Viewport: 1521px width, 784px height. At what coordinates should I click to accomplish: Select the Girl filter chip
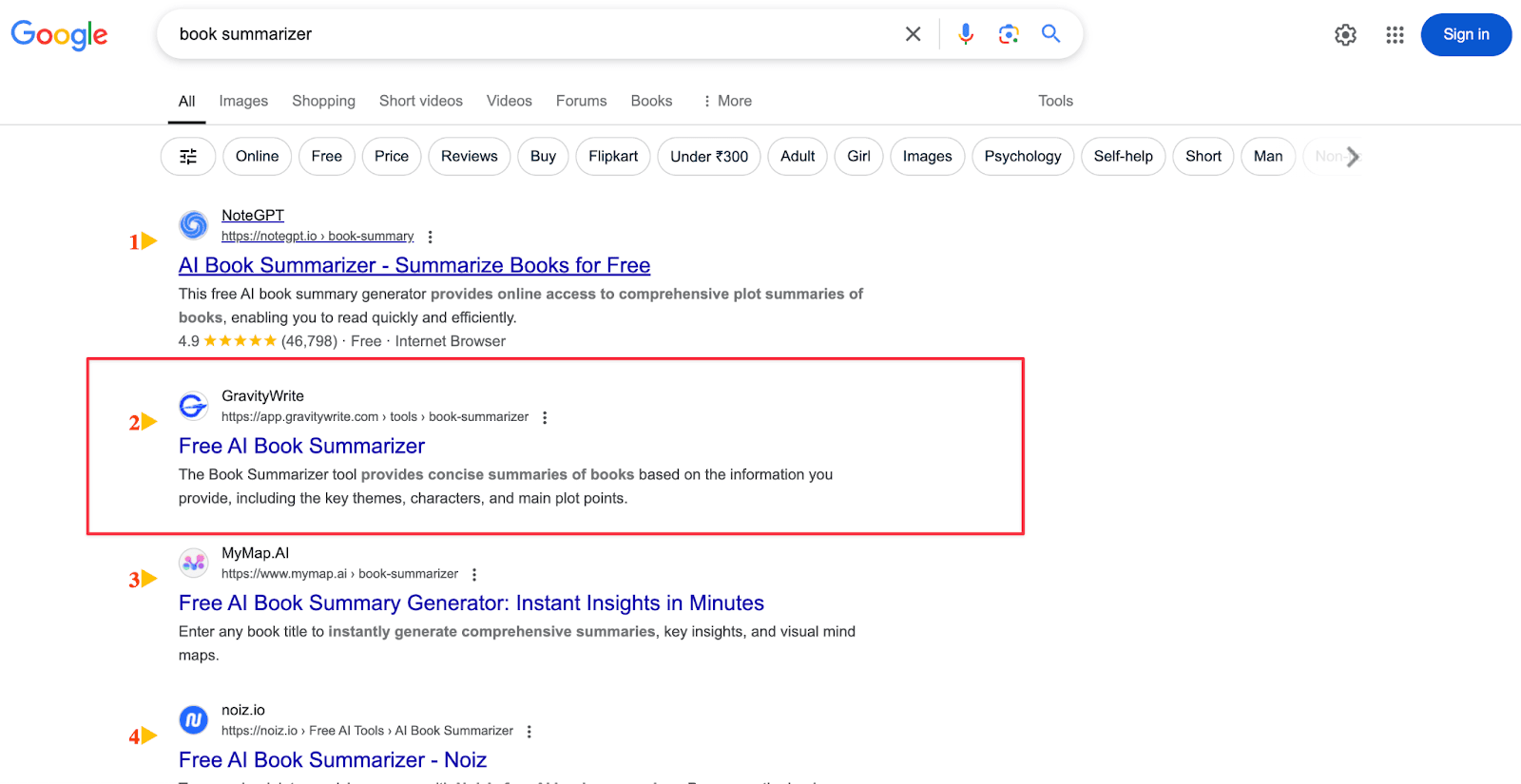858,157
